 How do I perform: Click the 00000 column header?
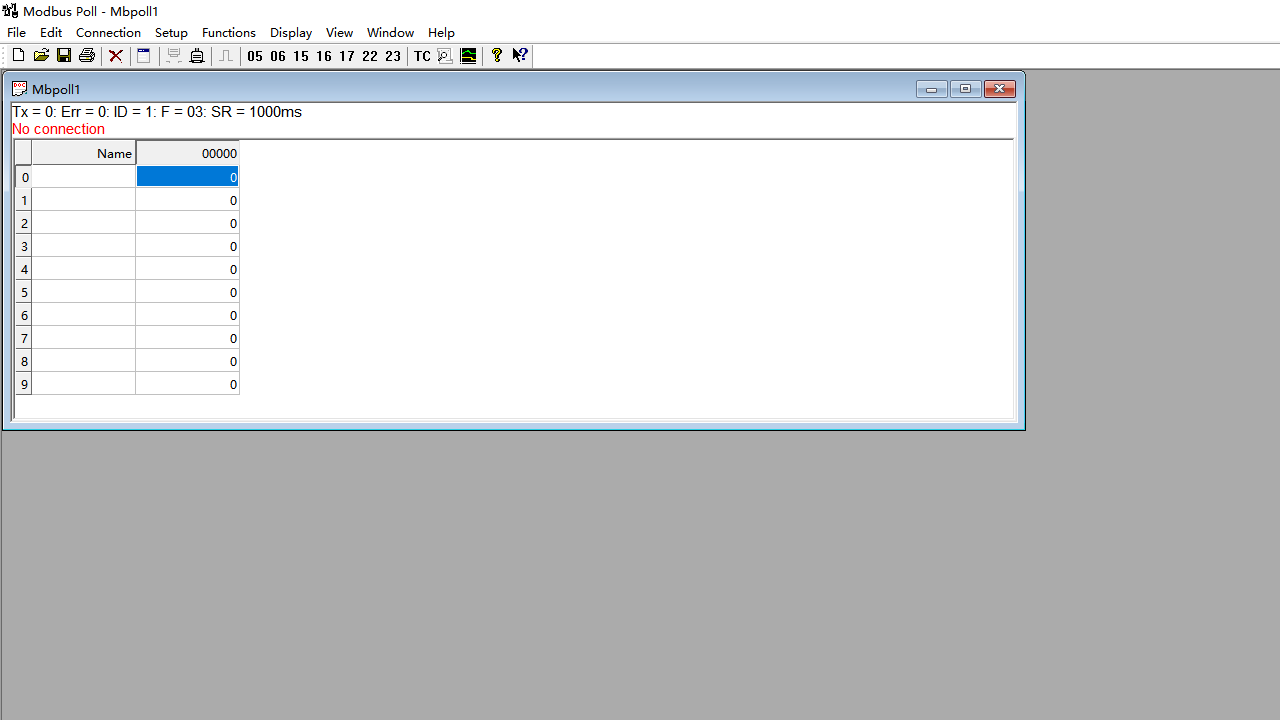[x=187, y=153]
